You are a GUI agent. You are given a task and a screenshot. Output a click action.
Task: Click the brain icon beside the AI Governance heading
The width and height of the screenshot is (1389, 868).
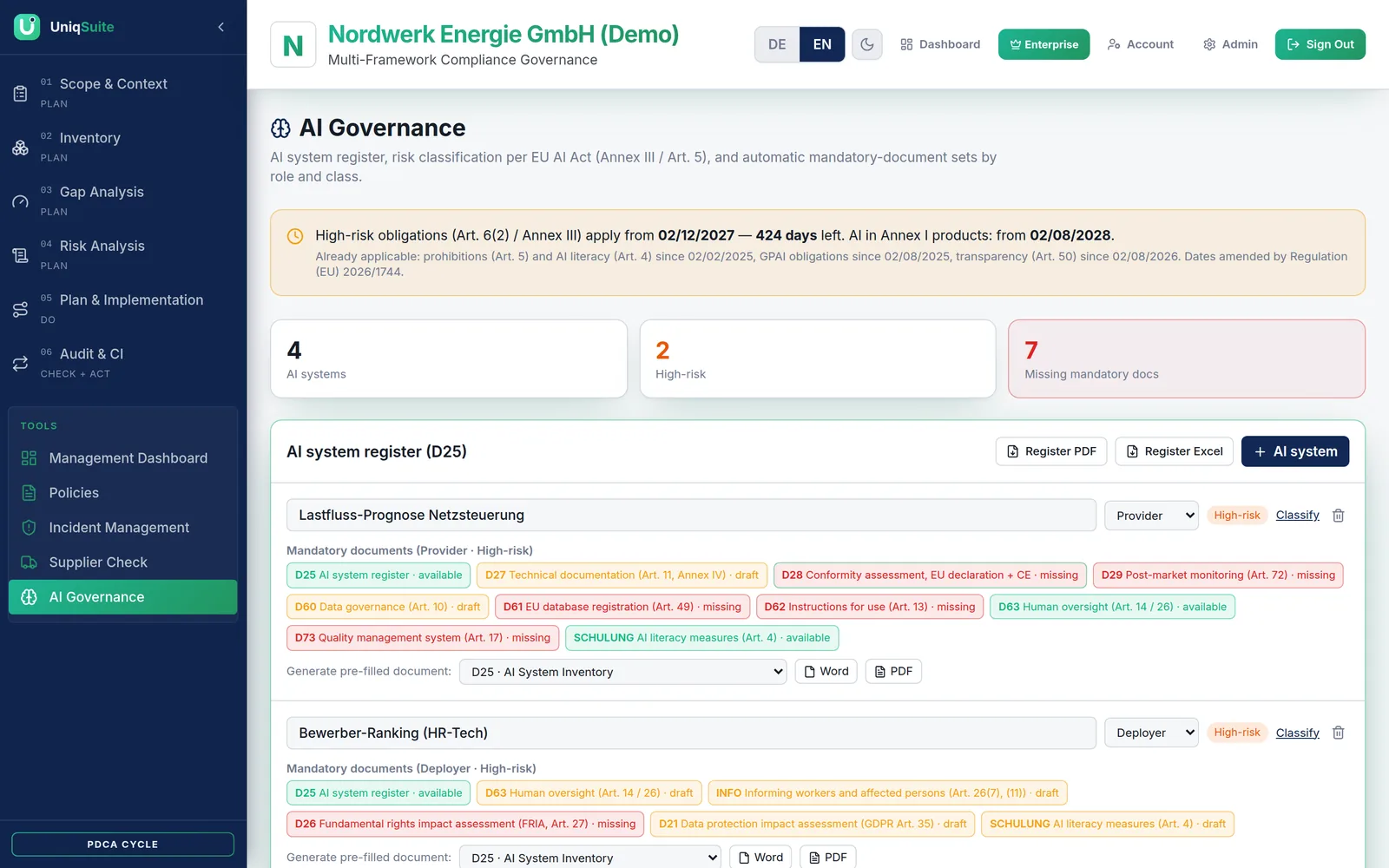pos(280,128)
